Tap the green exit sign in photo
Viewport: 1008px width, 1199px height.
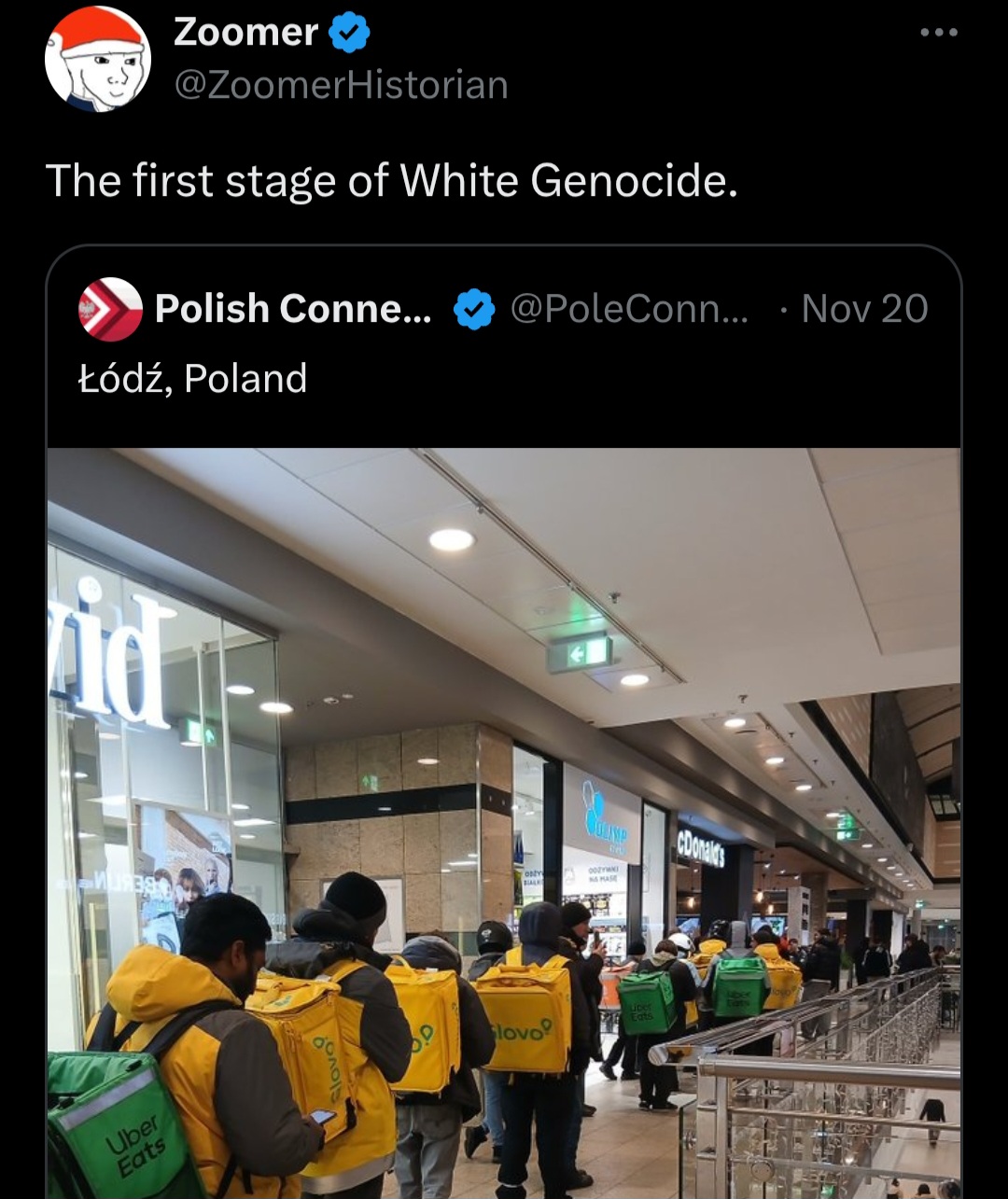pyautogui.click(x=579, y=653)
